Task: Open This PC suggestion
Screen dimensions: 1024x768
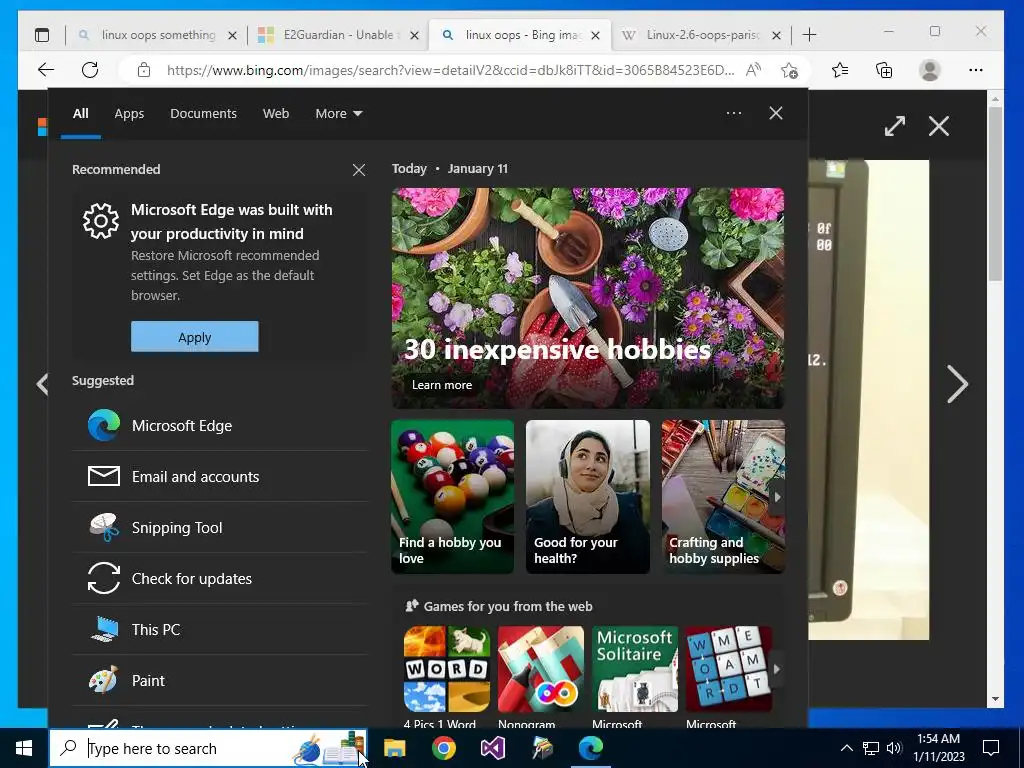Action: point(220,630)
